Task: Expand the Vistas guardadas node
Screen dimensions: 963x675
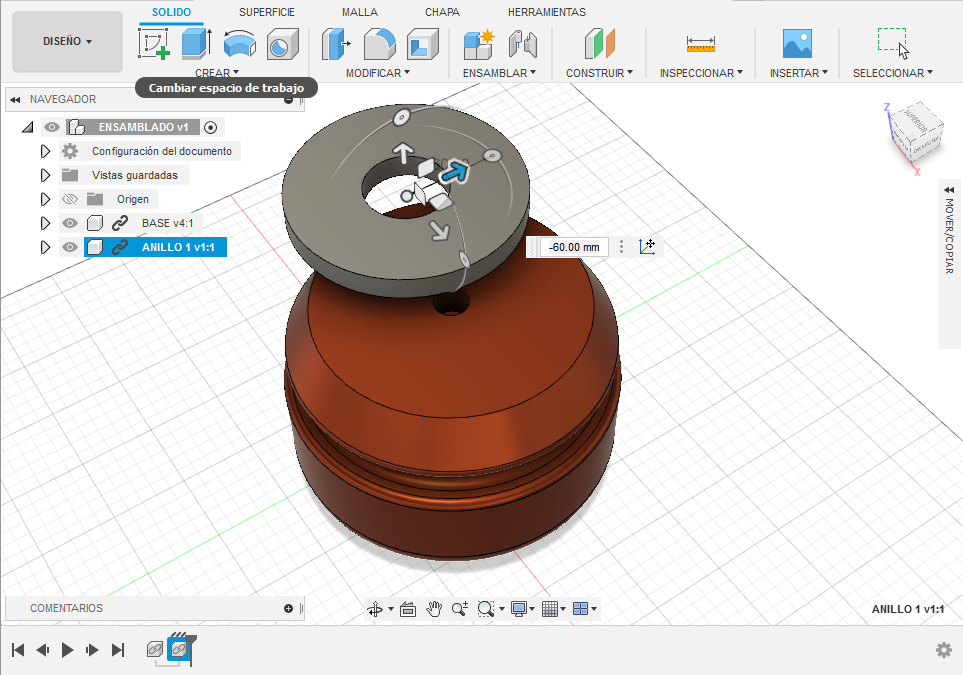Action: pyautogui.click(x=45, y=175)
